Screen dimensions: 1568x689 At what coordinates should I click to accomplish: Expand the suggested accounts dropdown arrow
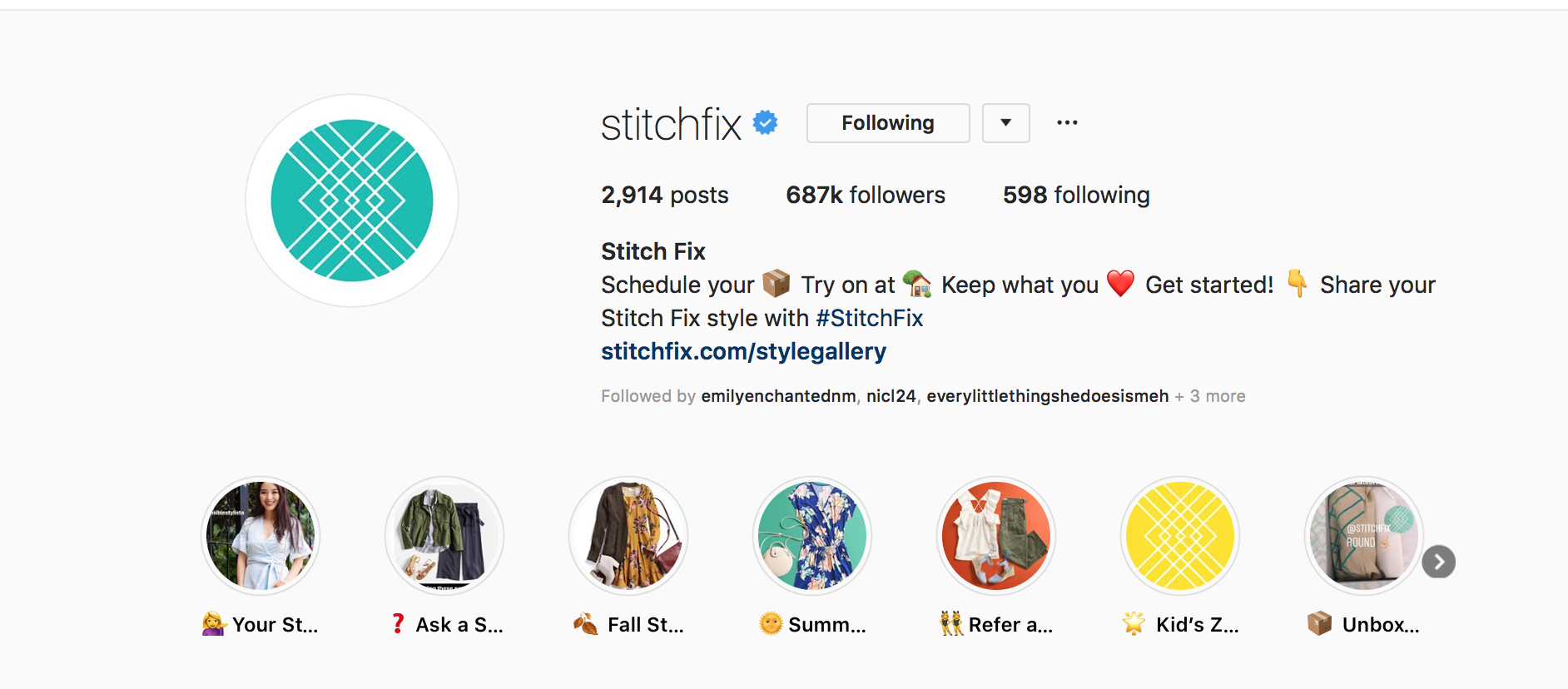pyautogui.click(x=1006, y=123)
